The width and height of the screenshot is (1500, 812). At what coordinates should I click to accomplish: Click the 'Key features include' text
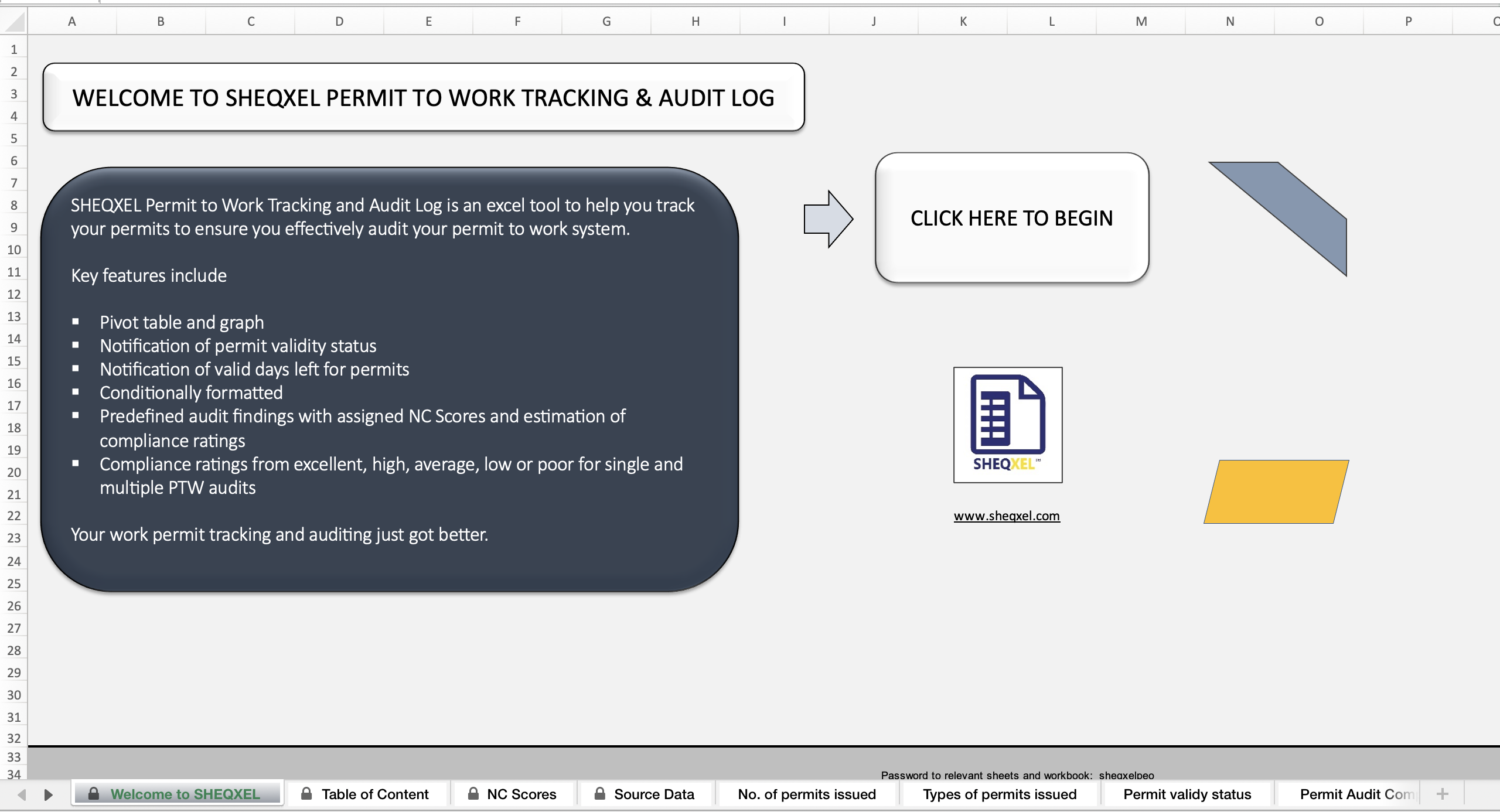click(149, 275)
